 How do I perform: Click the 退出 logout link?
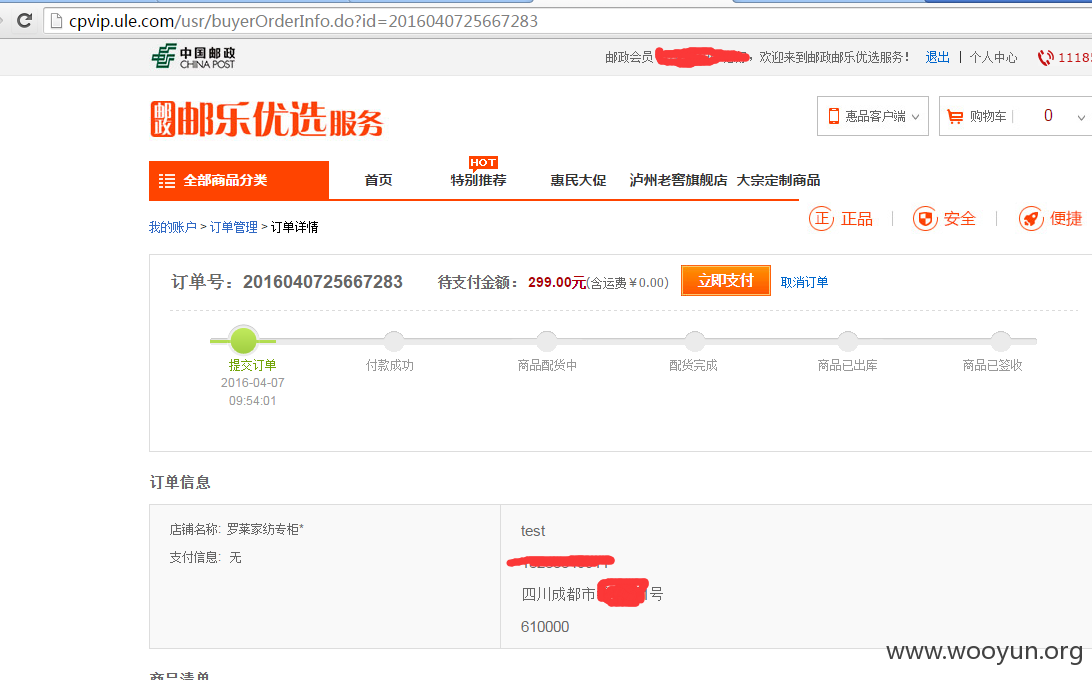[x=937, y=57]
